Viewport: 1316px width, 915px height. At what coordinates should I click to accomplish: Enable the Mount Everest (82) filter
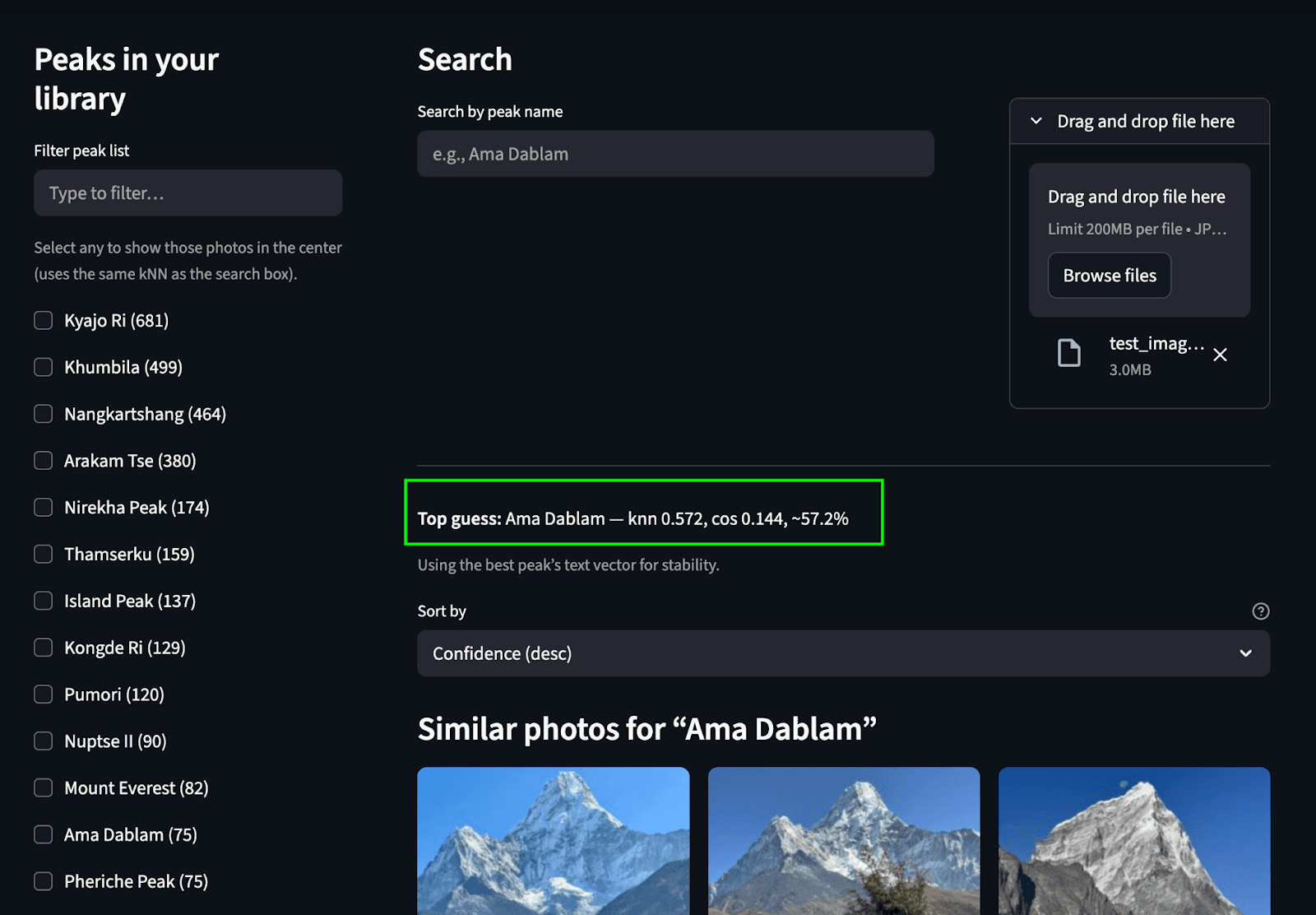pyautogui.click(x=43, y=787)
